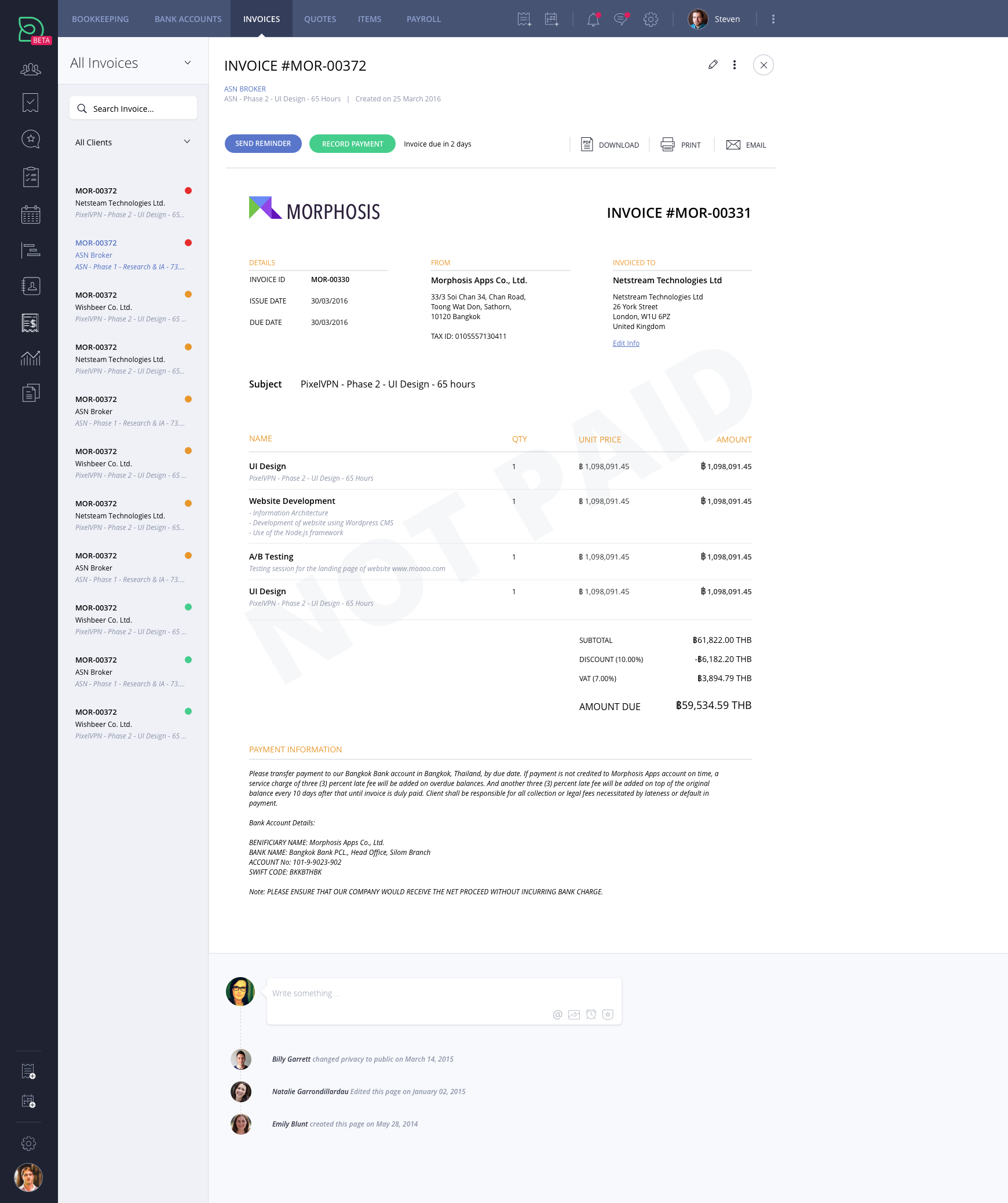Click the attach image icon in comment box
The image size is (1008, 1203).
[x=574, y=1015]
